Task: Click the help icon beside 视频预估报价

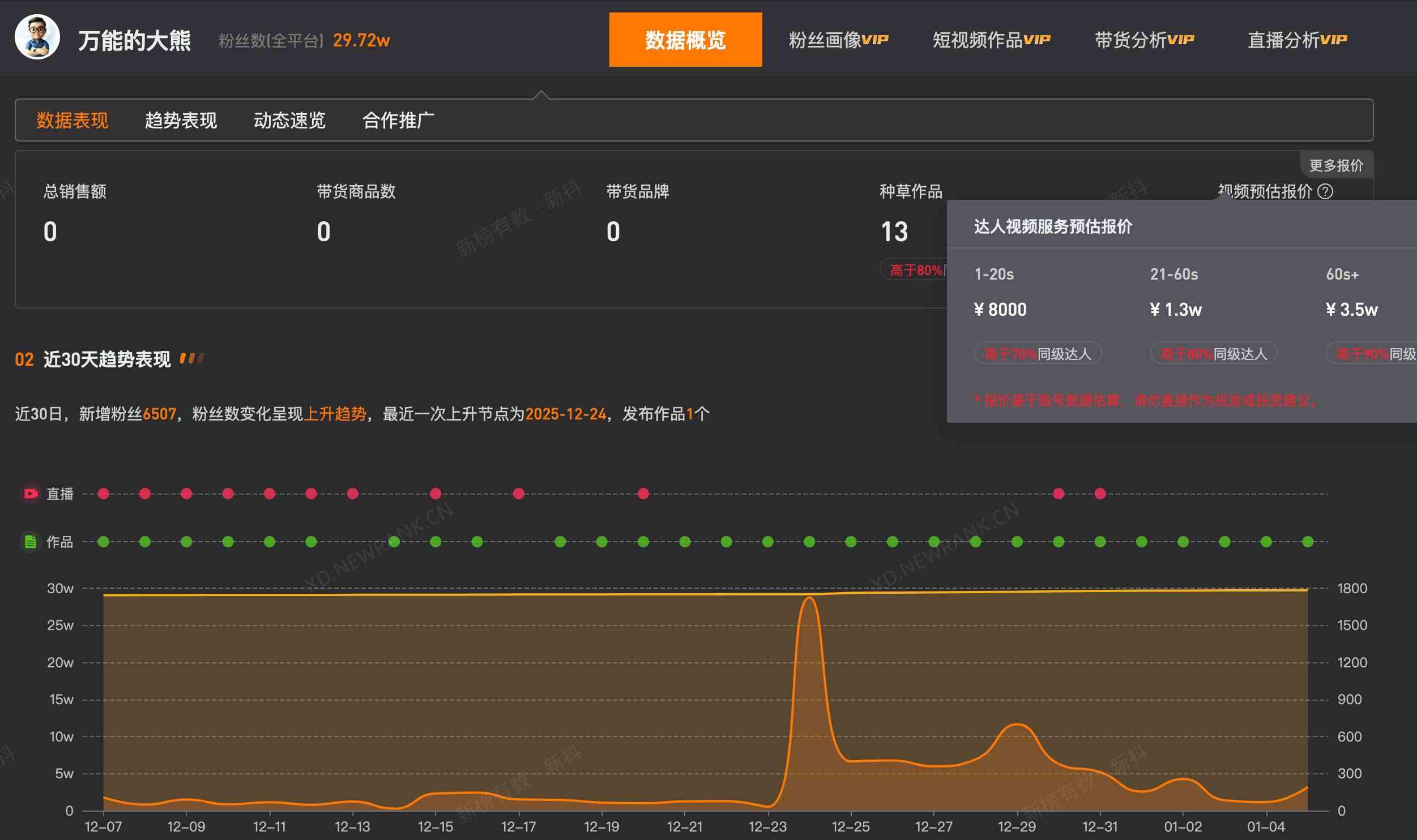Action: click(1325, 192)
